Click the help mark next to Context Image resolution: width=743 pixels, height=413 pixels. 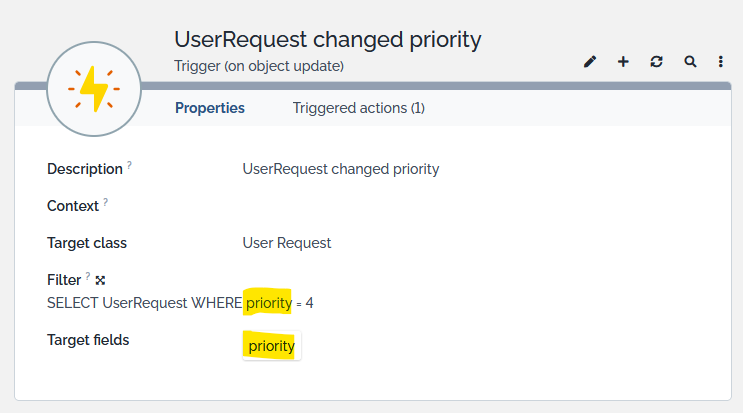coord(105,203)
